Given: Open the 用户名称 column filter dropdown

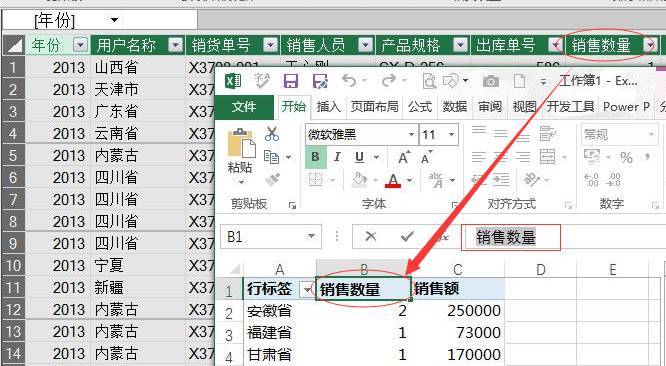Looking at the screenshot, I should 175,45.
